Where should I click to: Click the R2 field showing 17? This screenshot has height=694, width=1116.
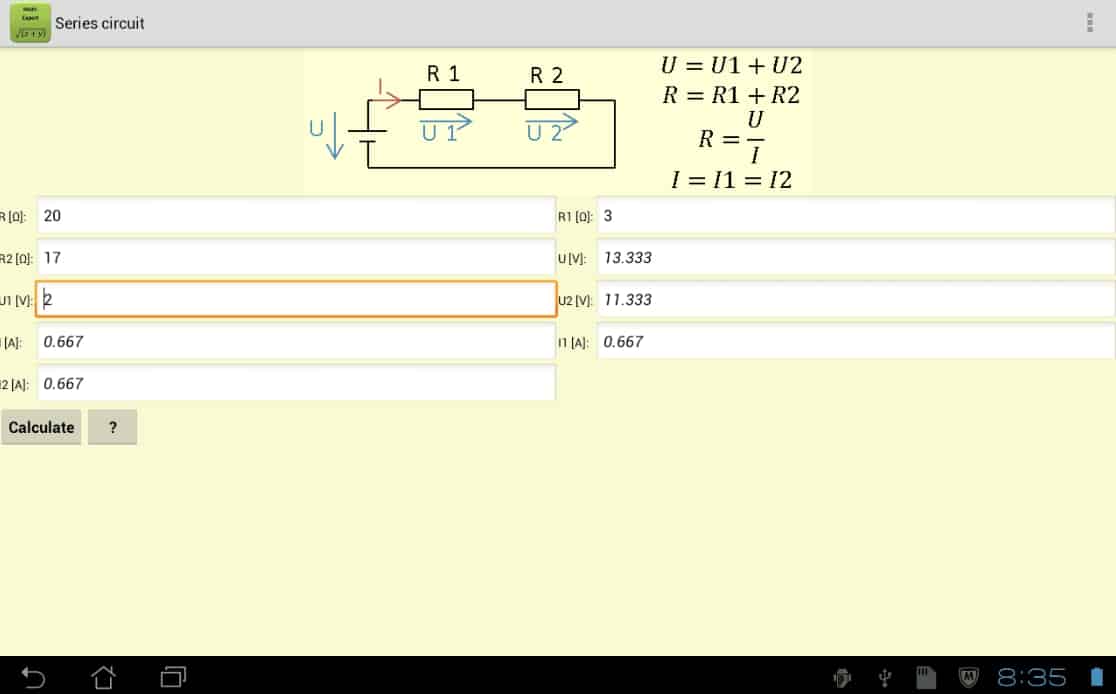pos(295,257)
